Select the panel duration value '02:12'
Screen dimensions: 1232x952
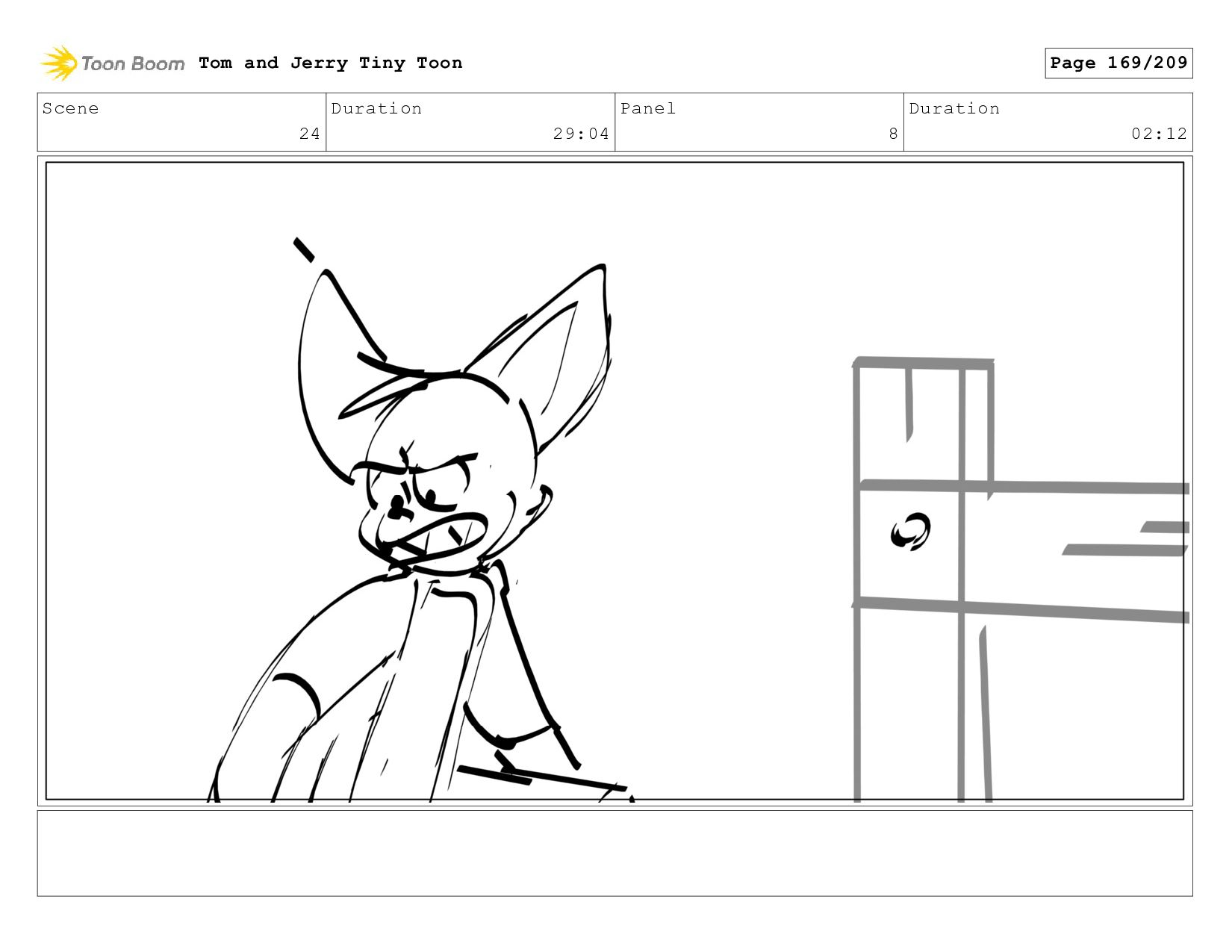[1159, 134]
